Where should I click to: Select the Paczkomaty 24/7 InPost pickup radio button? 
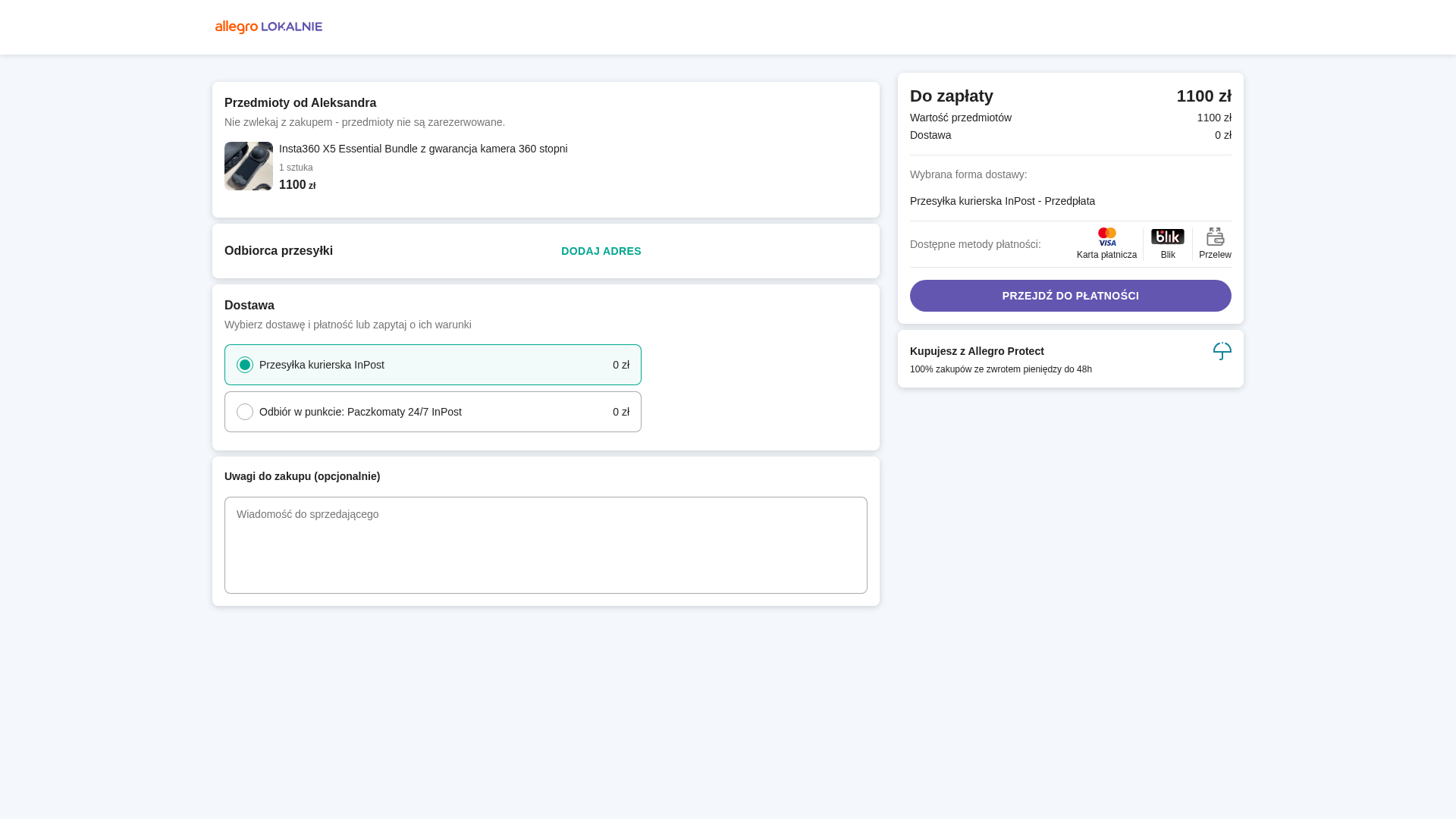(x=245, y=412)
